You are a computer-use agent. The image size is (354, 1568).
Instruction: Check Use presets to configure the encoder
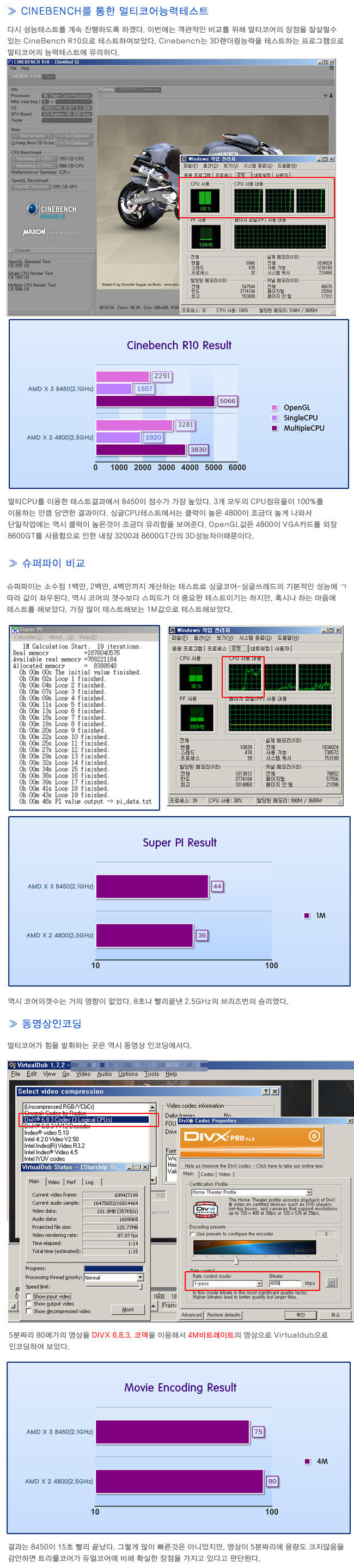pyautogui.click(x=193, y=1234)
